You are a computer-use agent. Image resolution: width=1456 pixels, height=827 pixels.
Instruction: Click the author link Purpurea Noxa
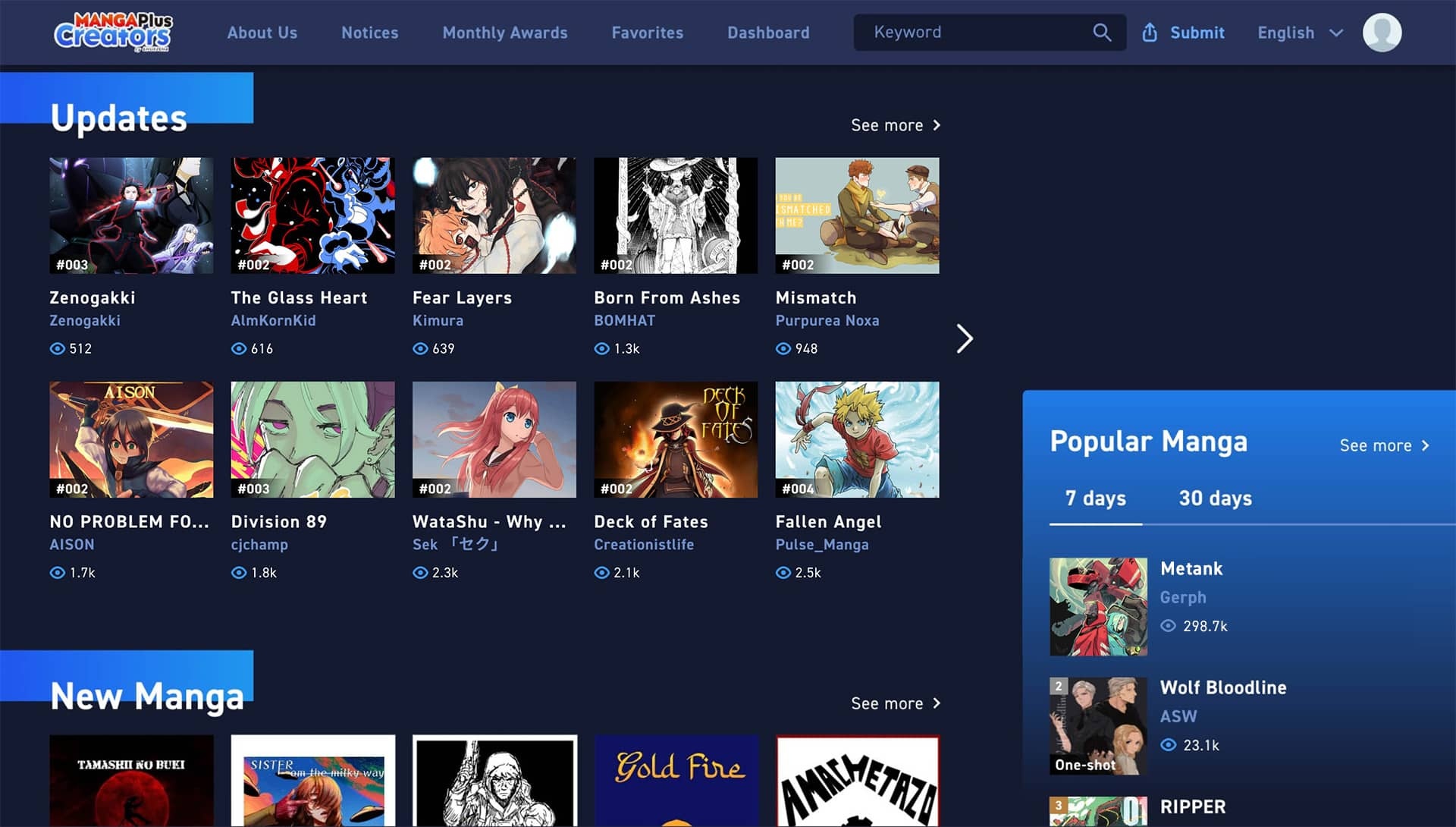[x=827, y=320]
